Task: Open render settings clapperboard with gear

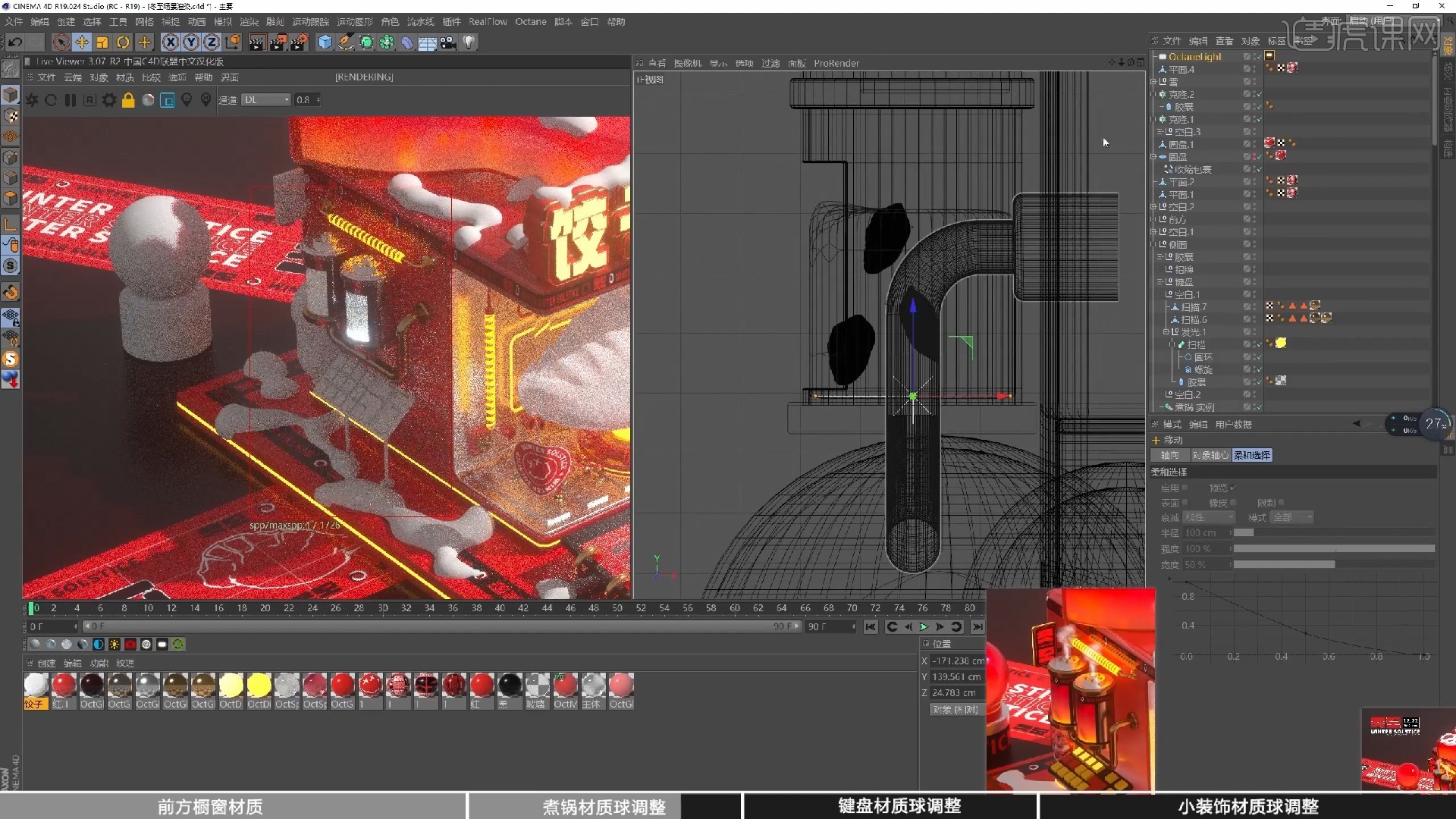Action: [300, 42]
